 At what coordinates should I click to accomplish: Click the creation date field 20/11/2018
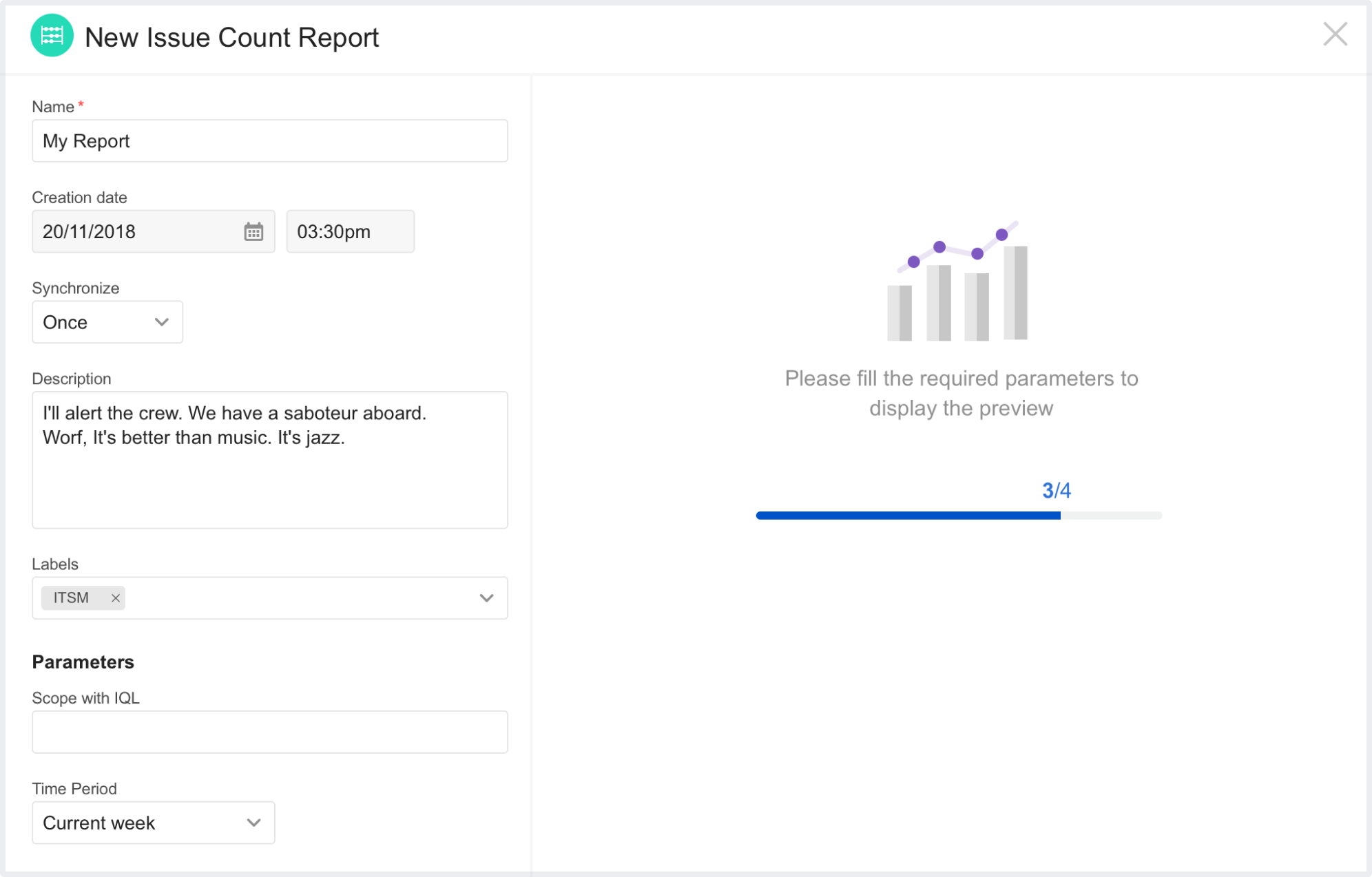[x=138, y=232]
